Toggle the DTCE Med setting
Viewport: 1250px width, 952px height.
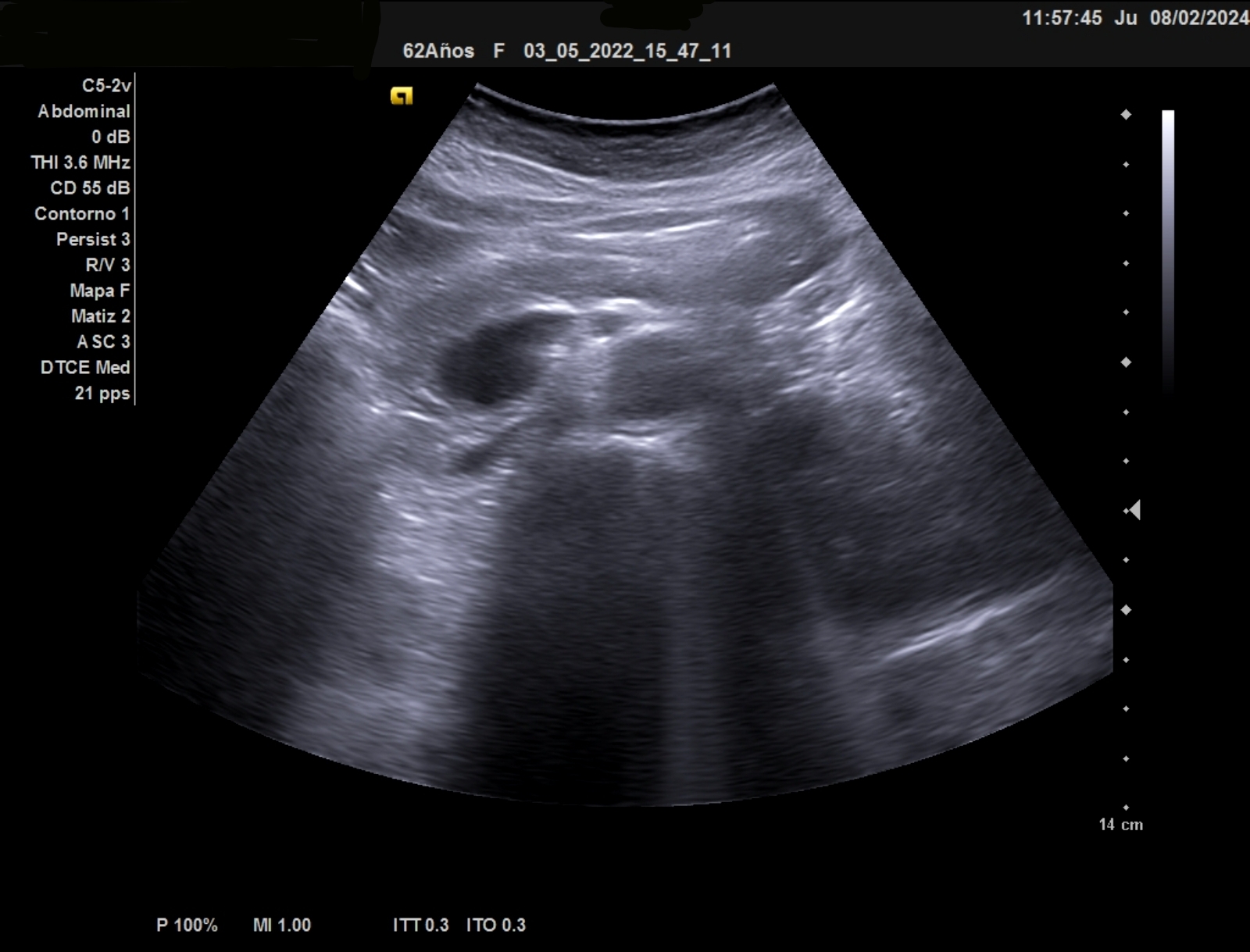(x=85, y=368)
